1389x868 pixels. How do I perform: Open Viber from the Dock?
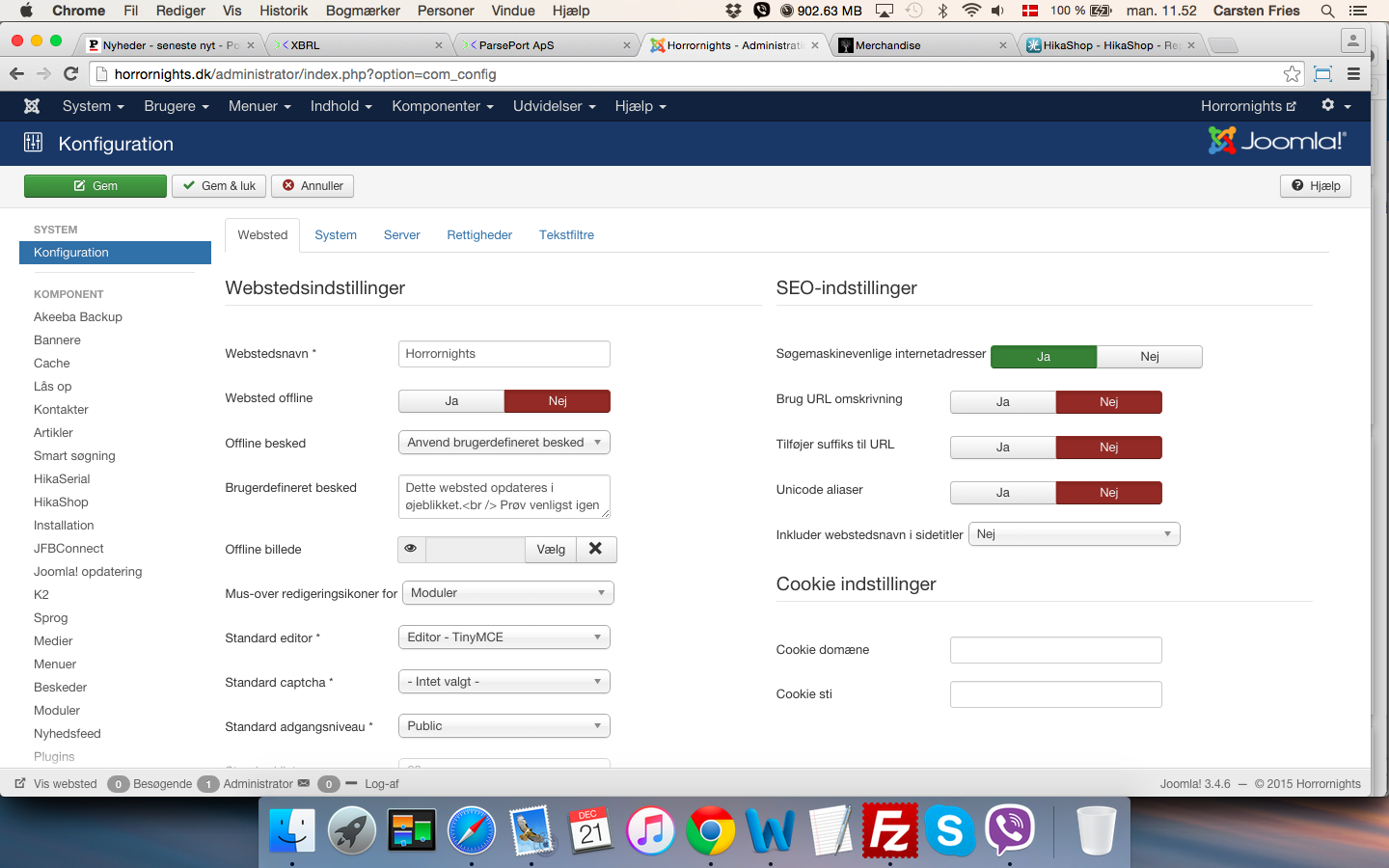(x=1010, y=829)
